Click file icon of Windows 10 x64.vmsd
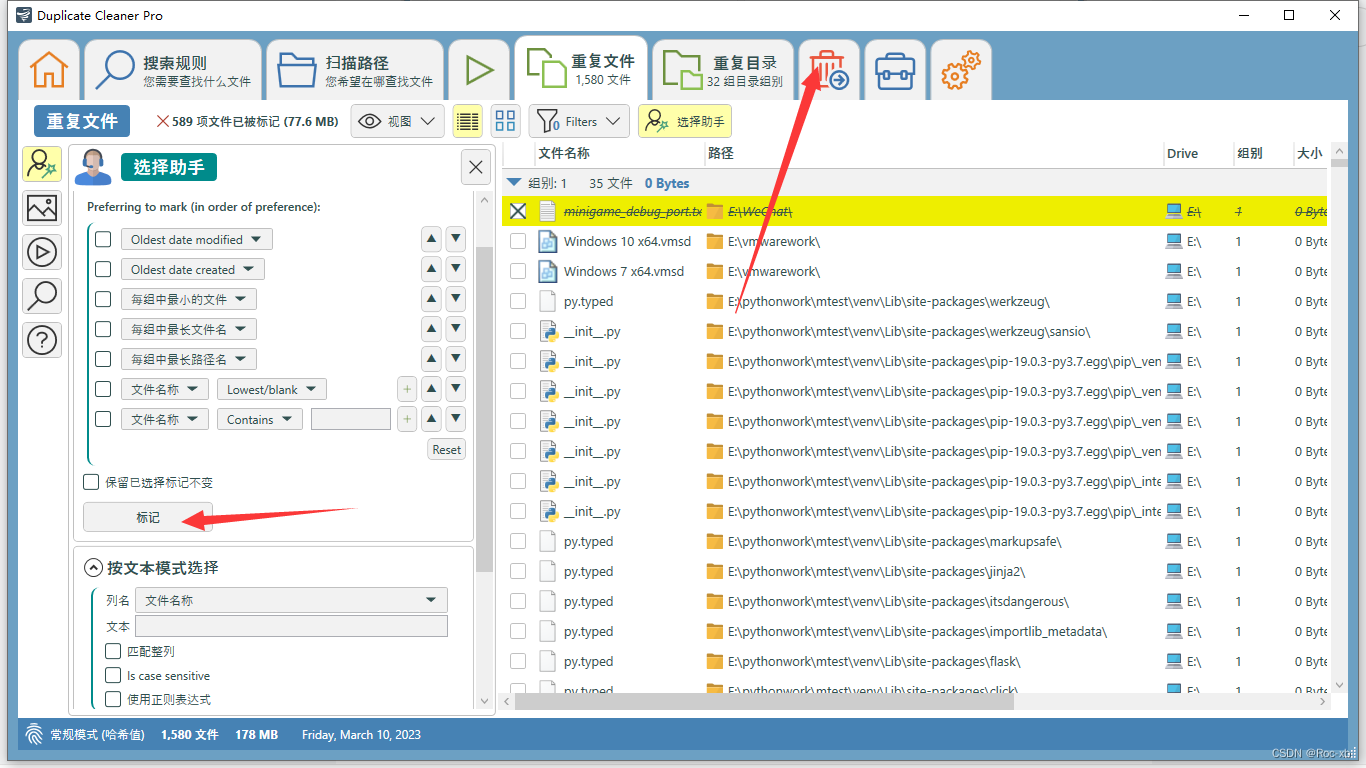This screenshot has width=1366, height=768. click(547, 241)
